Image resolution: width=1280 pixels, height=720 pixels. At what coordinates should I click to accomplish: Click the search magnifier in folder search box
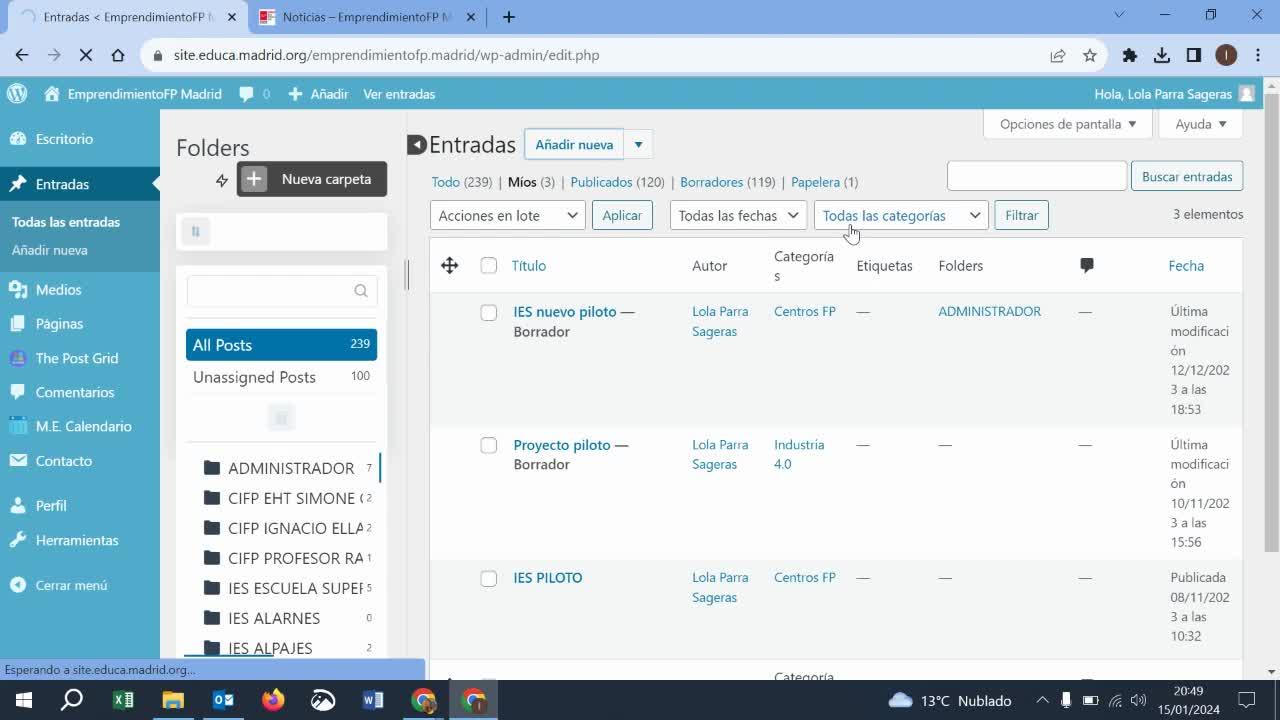(x=361, y=291)
